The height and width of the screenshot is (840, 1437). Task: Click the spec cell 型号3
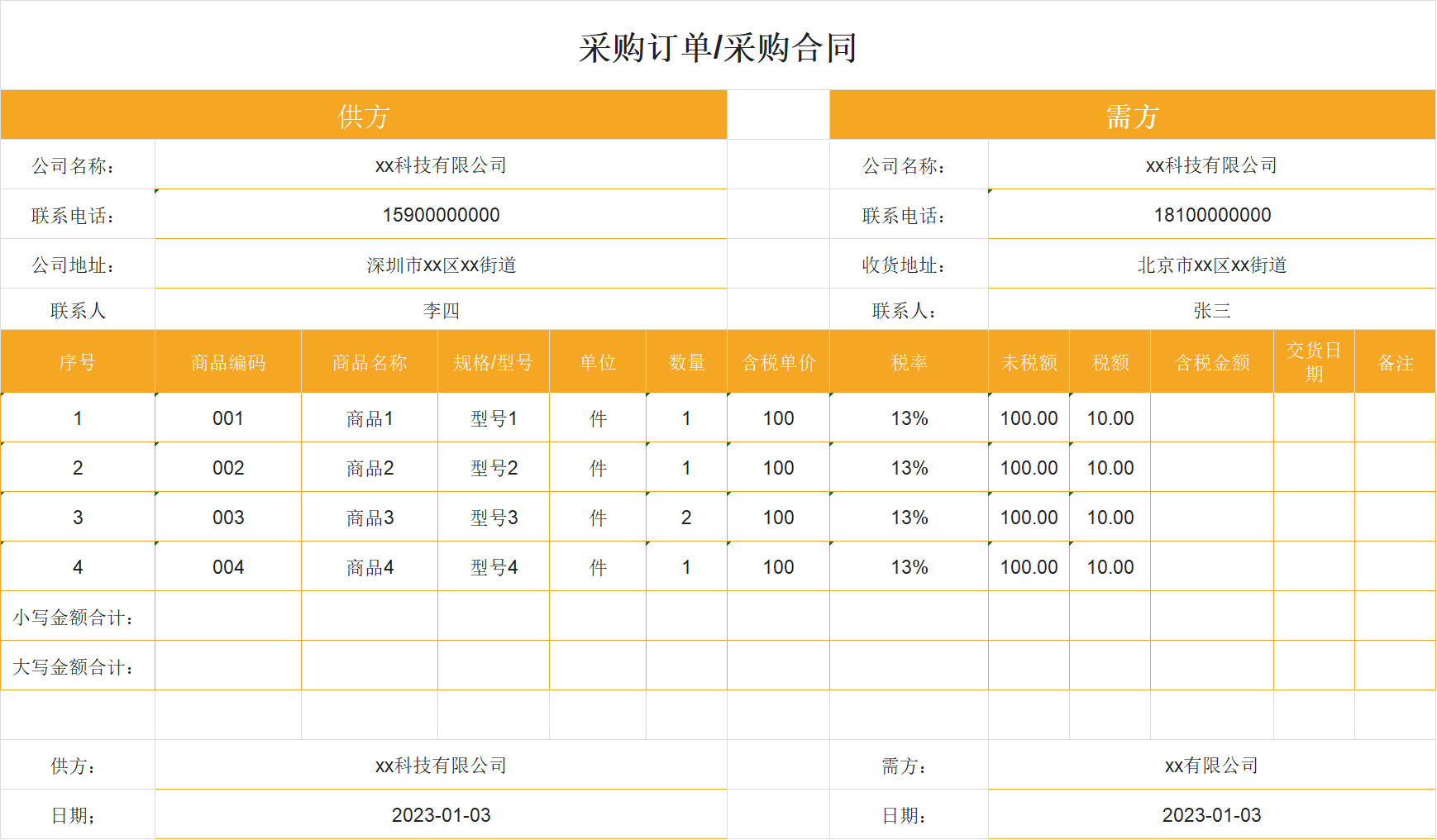[494, 518]
